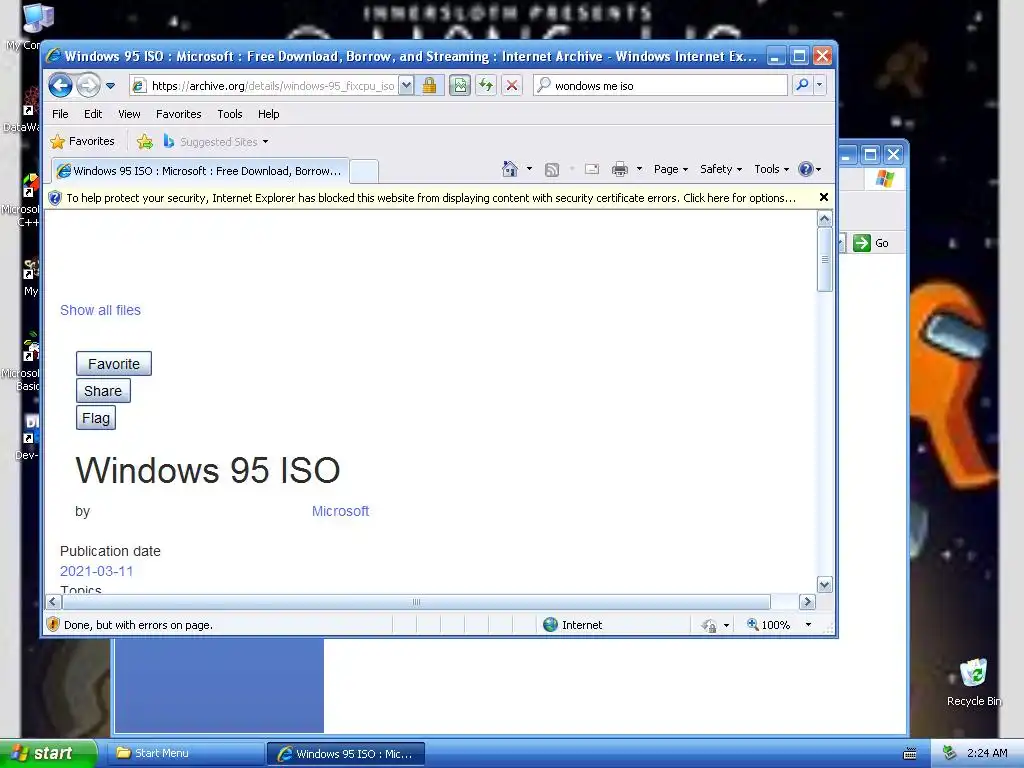Viewport: 1024px width, 768px height.
Task: Open the Microsoft author link
Action: tap(340, 511)
